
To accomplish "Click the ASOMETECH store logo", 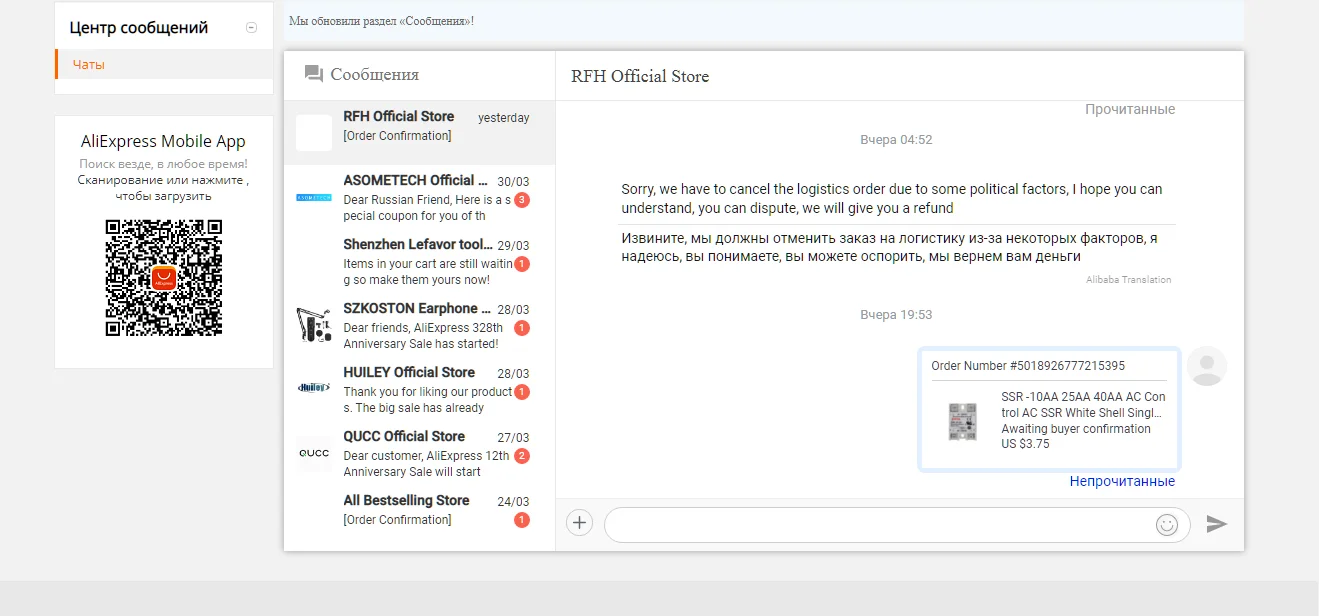I will pos(314,197).
